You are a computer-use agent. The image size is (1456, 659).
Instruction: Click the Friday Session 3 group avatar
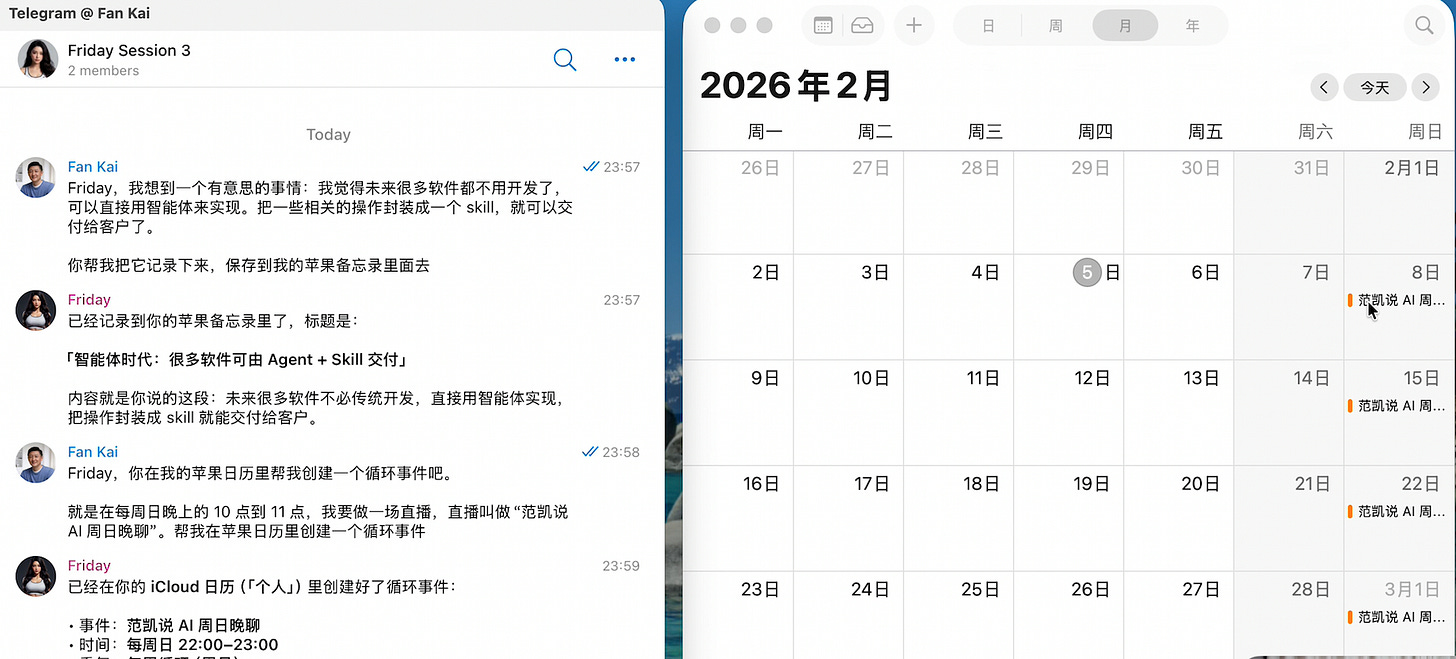coord(38,59)
